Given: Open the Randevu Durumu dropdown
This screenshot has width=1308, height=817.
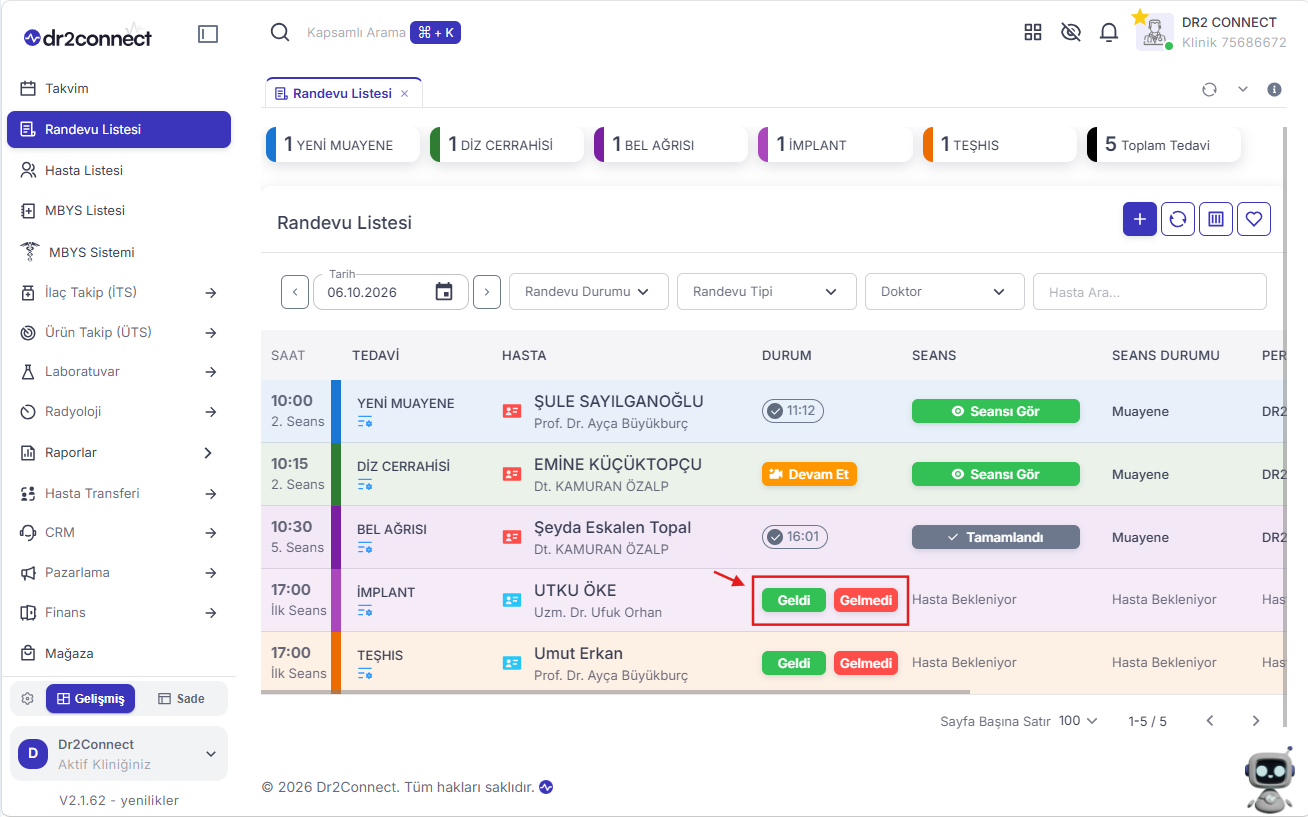Looking at the screenshot, I should pos(589,292).
